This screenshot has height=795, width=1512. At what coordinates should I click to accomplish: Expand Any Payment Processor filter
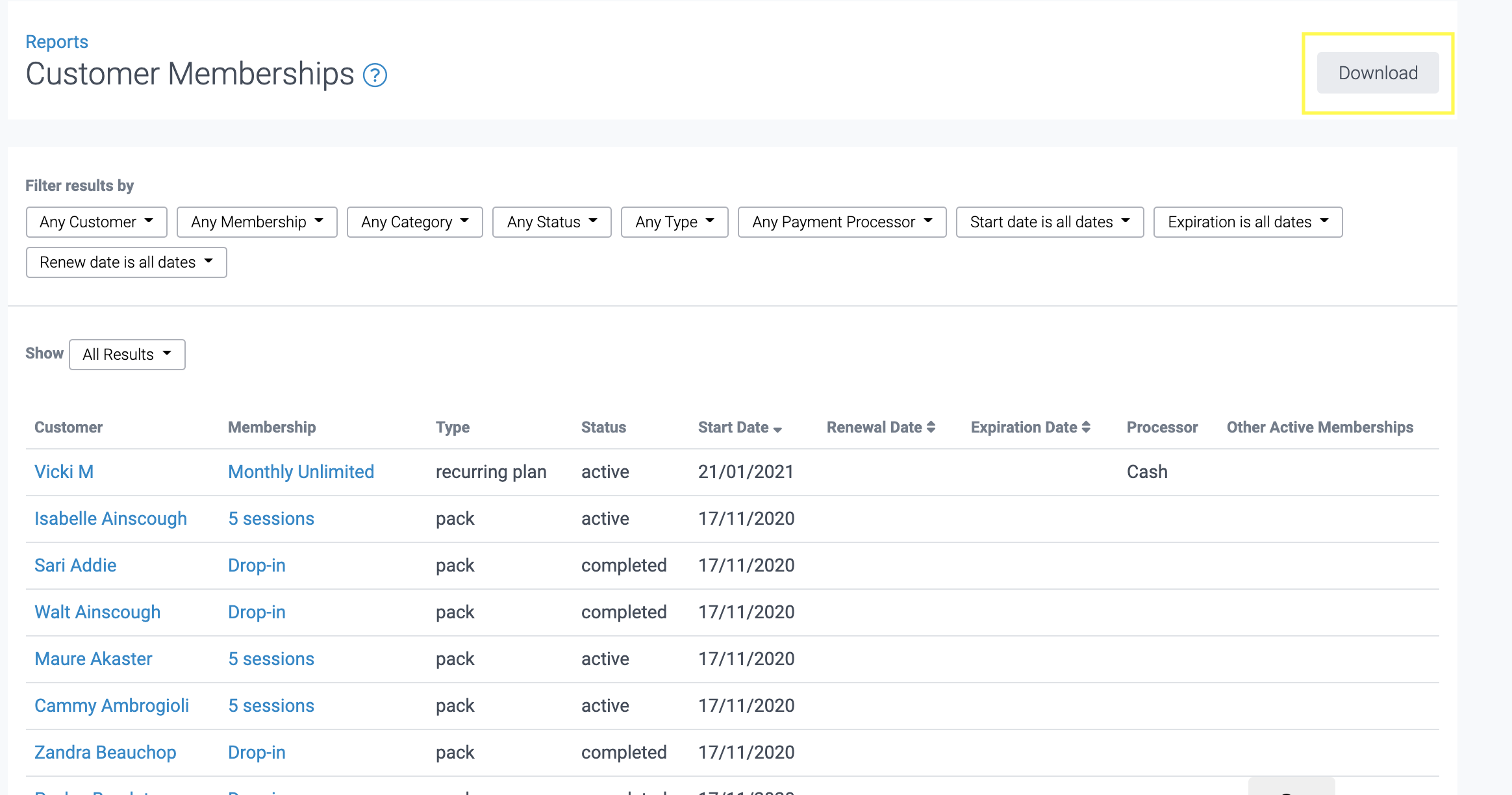point(842,222)
